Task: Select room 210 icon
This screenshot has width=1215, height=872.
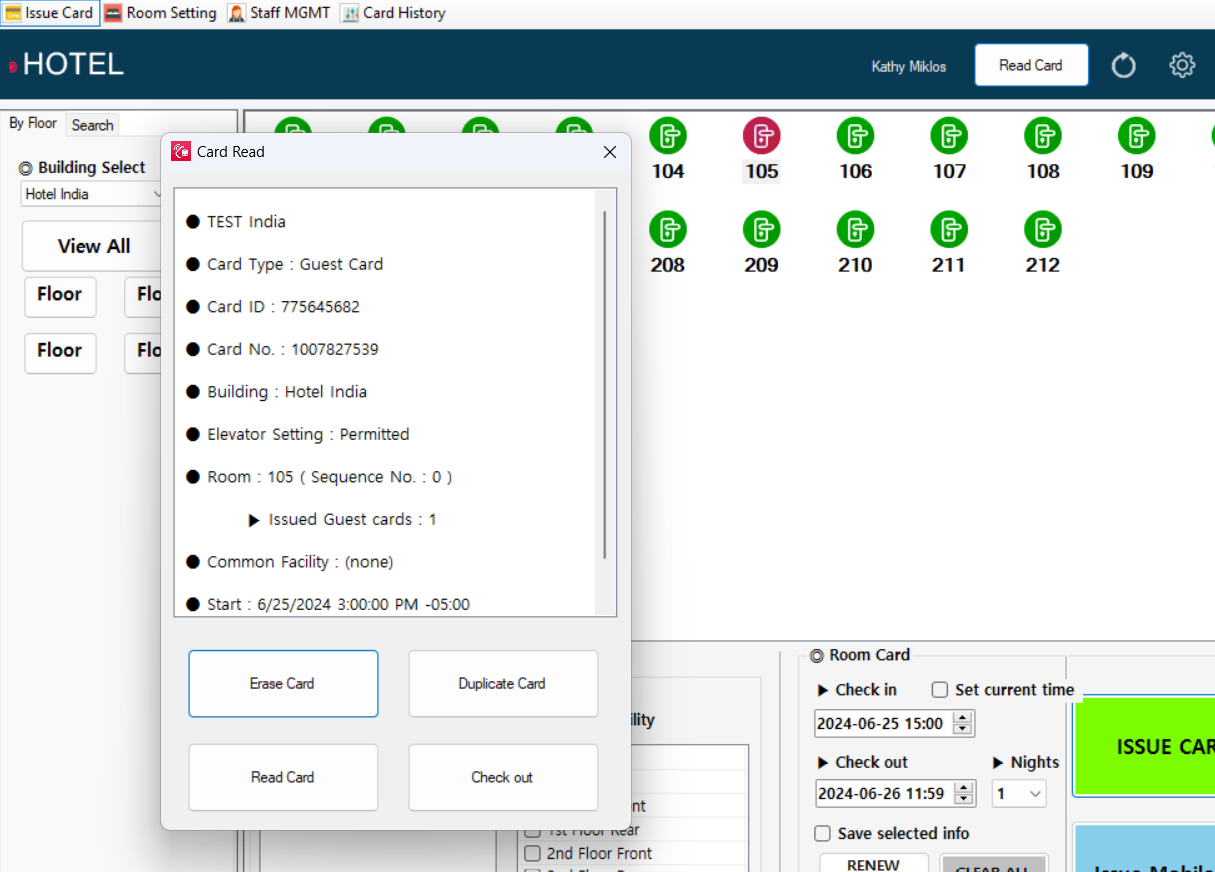Action: point(856,229)
